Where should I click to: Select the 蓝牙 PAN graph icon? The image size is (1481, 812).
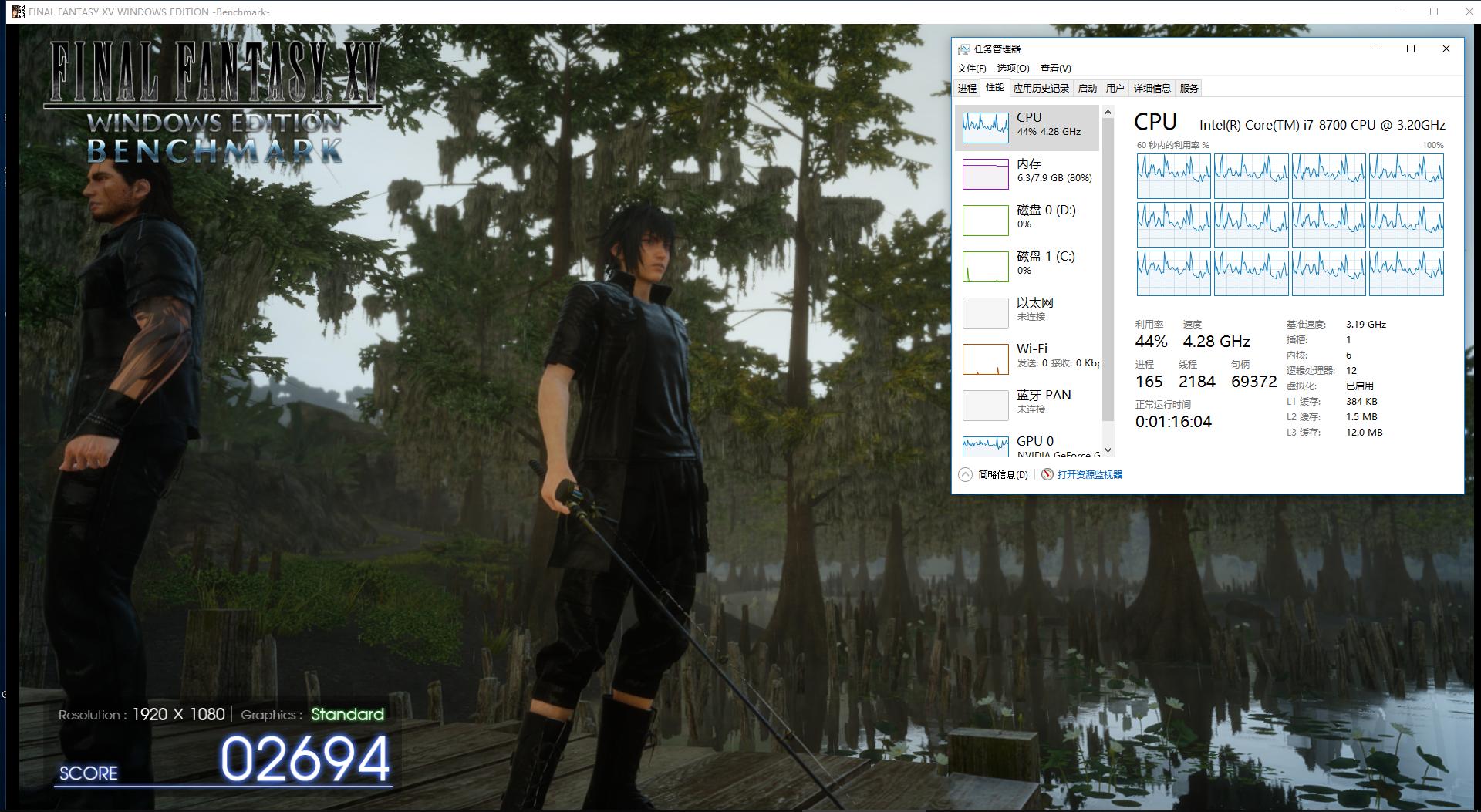985,405
